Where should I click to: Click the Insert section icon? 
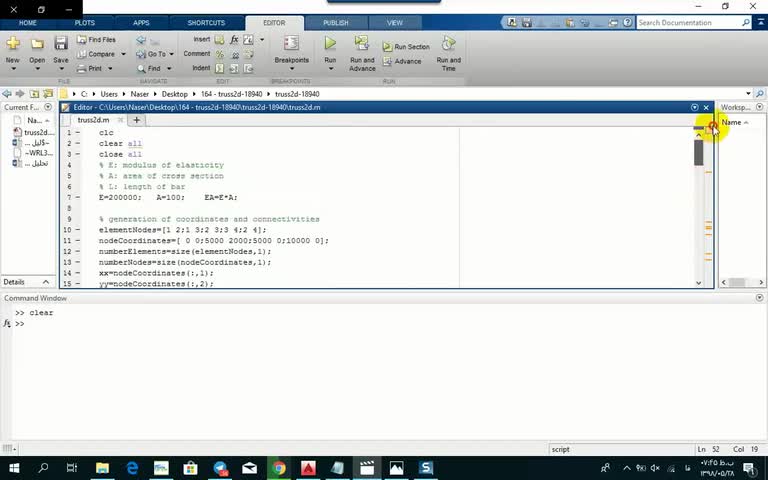coord(219,40)
